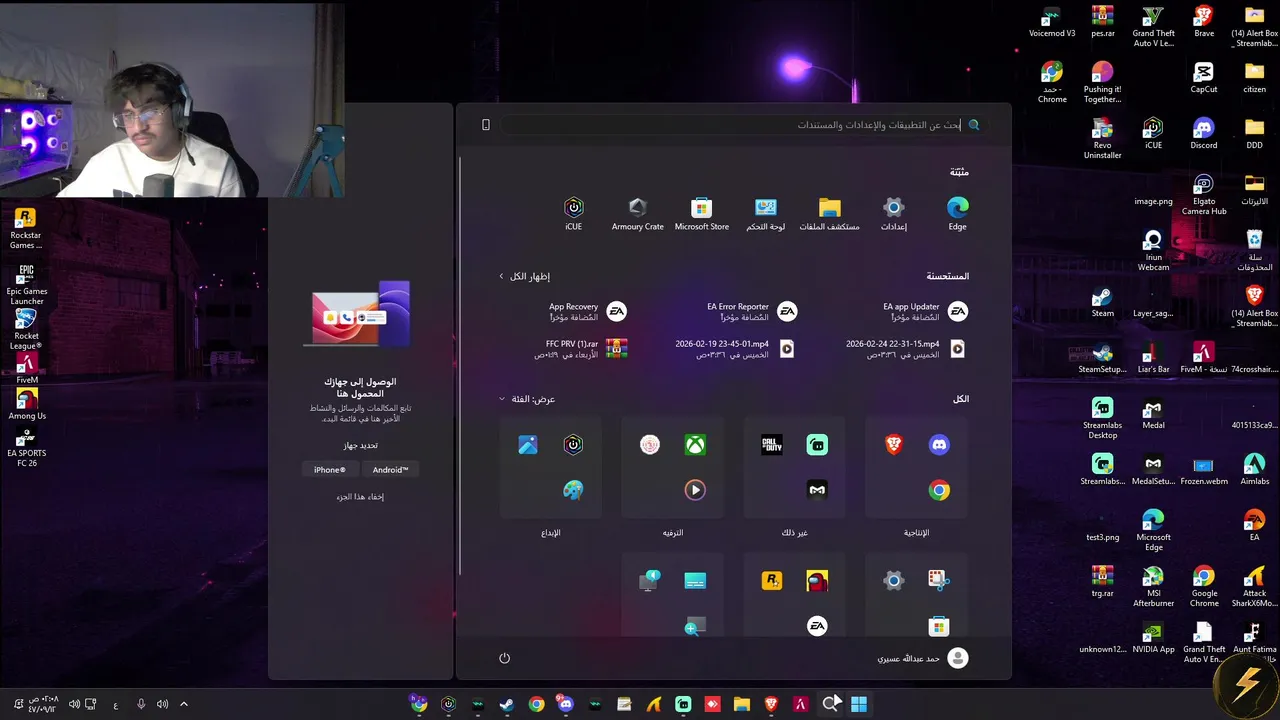Open pinned Settings gear (إعدادات)
This screenshot has height=720, width=1280.
click(x=893, y=214)
